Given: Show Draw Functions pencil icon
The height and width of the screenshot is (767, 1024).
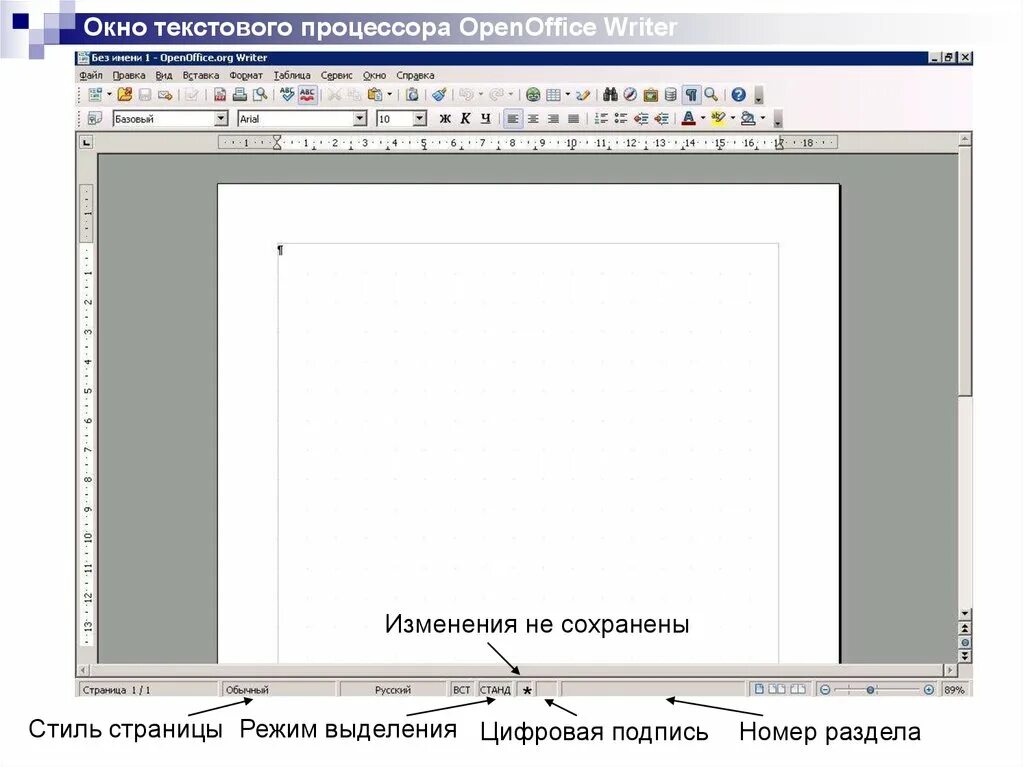Looking at the screenshot, I should pyautogui.click(x=583, y=95).
